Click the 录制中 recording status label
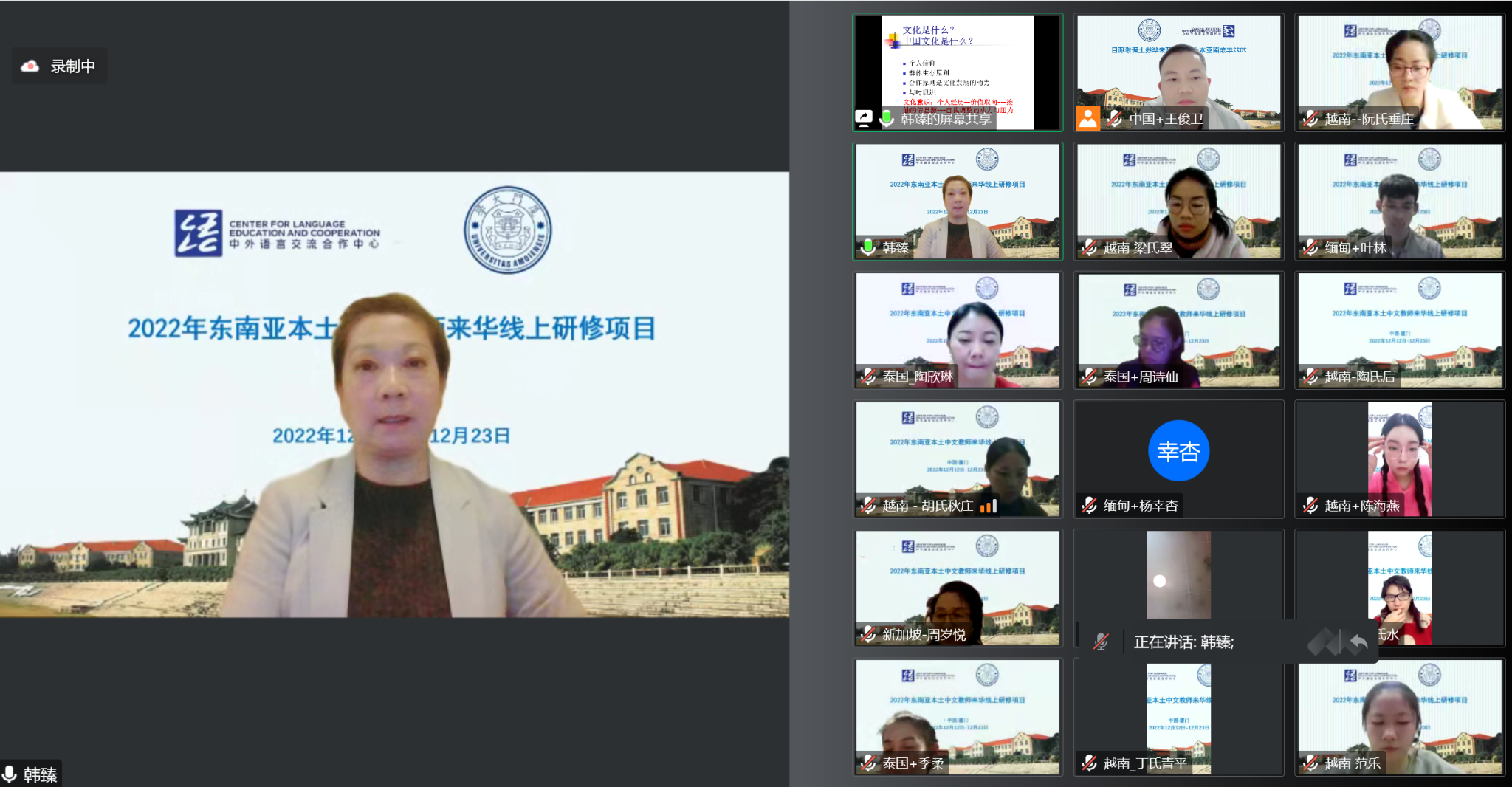This screenshot has width=1512, height=787. tap(72, 66)
